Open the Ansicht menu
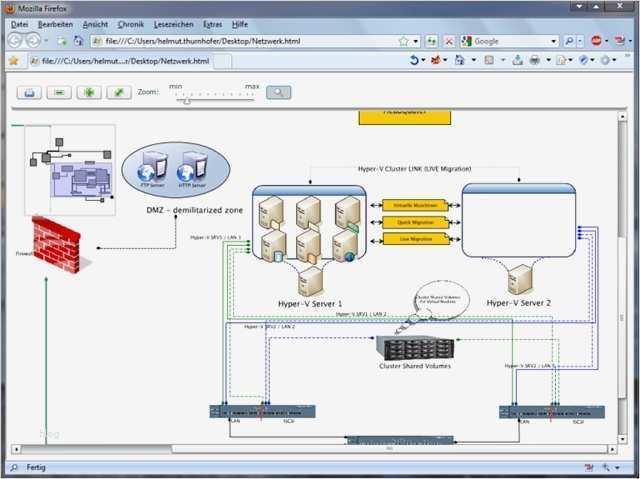640x479 pixels. (95, 24)
